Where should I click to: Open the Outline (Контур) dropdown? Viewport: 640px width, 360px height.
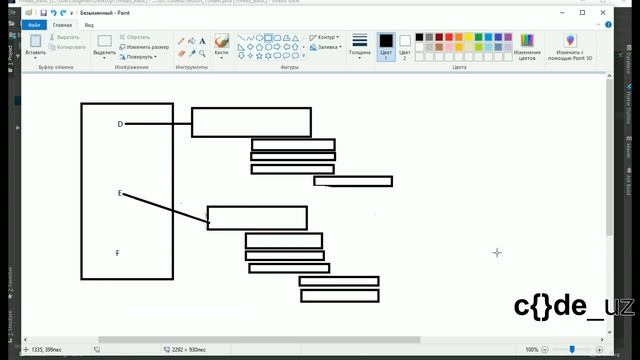tap(324, 37)
